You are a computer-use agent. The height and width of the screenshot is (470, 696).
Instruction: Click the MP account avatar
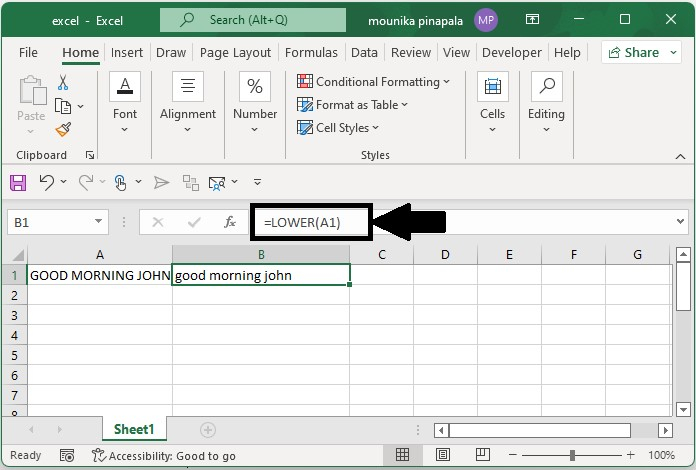click(486, 20)
